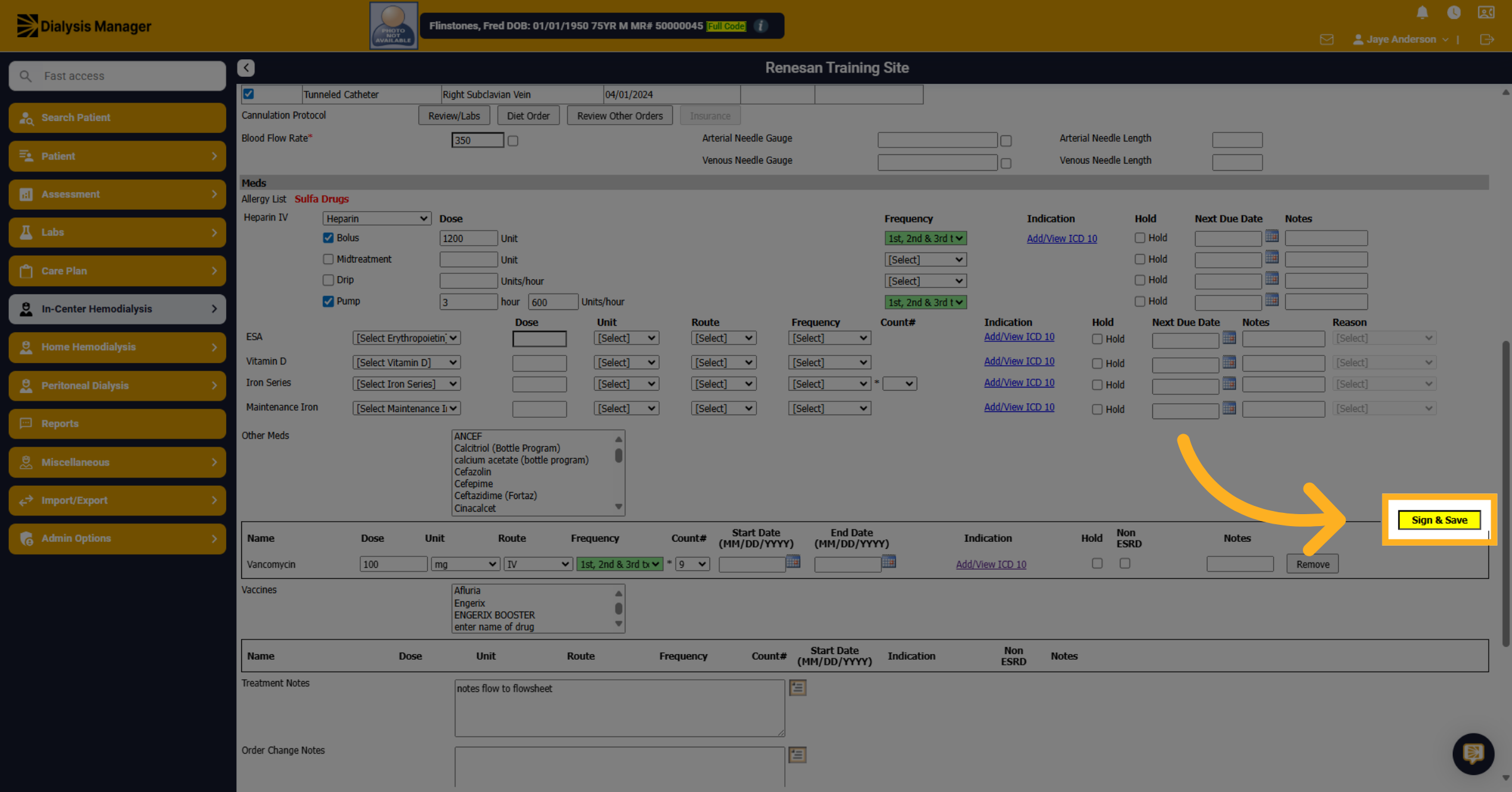
Task: Toggle Hold checkbox for ESA row
Action: click(x=1097, y=339)
